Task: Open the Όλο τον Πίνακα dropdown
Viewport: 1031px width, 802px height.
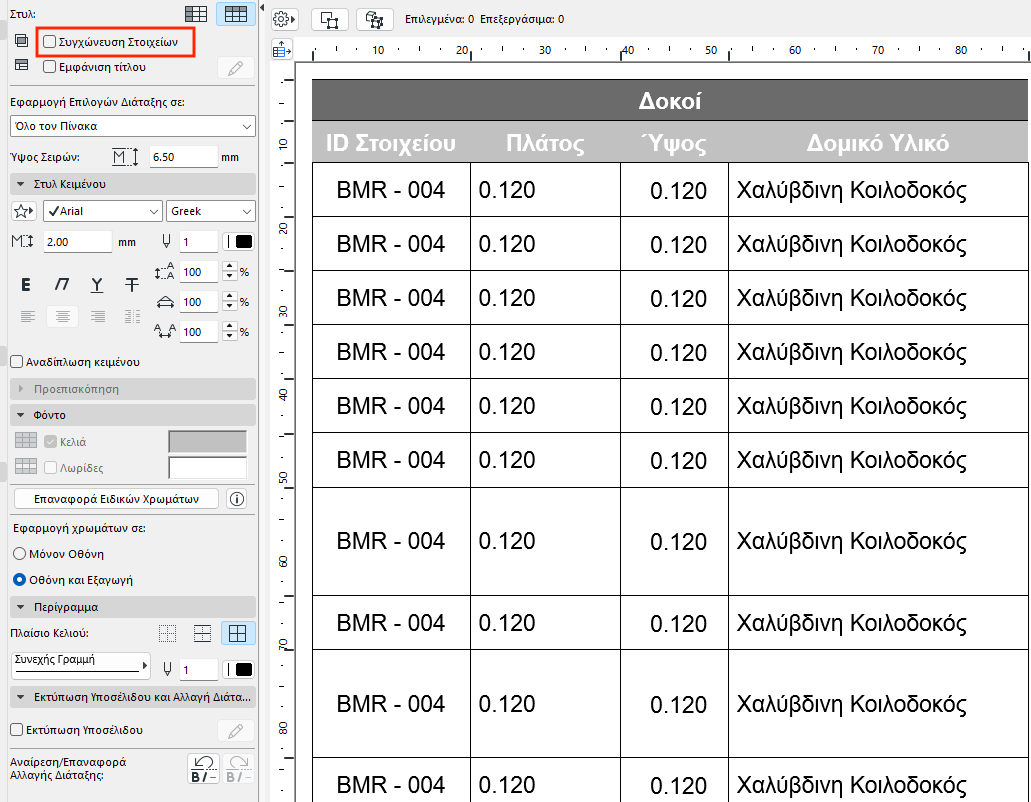Action: pyautogui.click(x=133, y=126)
